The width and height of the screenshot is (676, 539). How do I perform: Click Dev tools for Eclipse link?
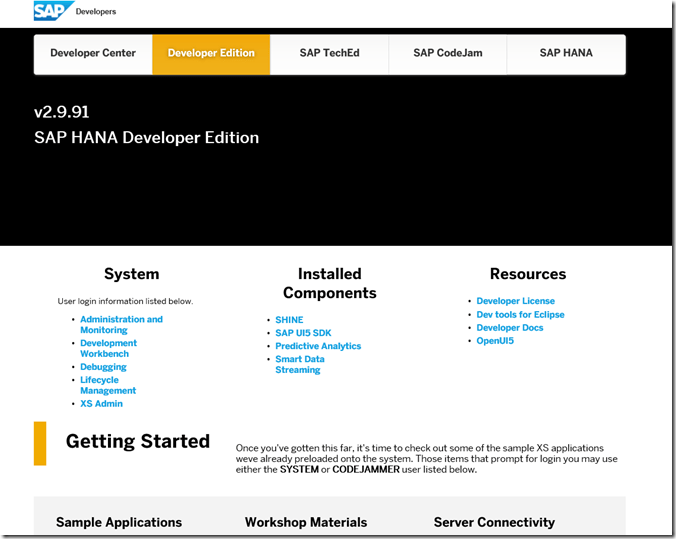click(520, 314)
